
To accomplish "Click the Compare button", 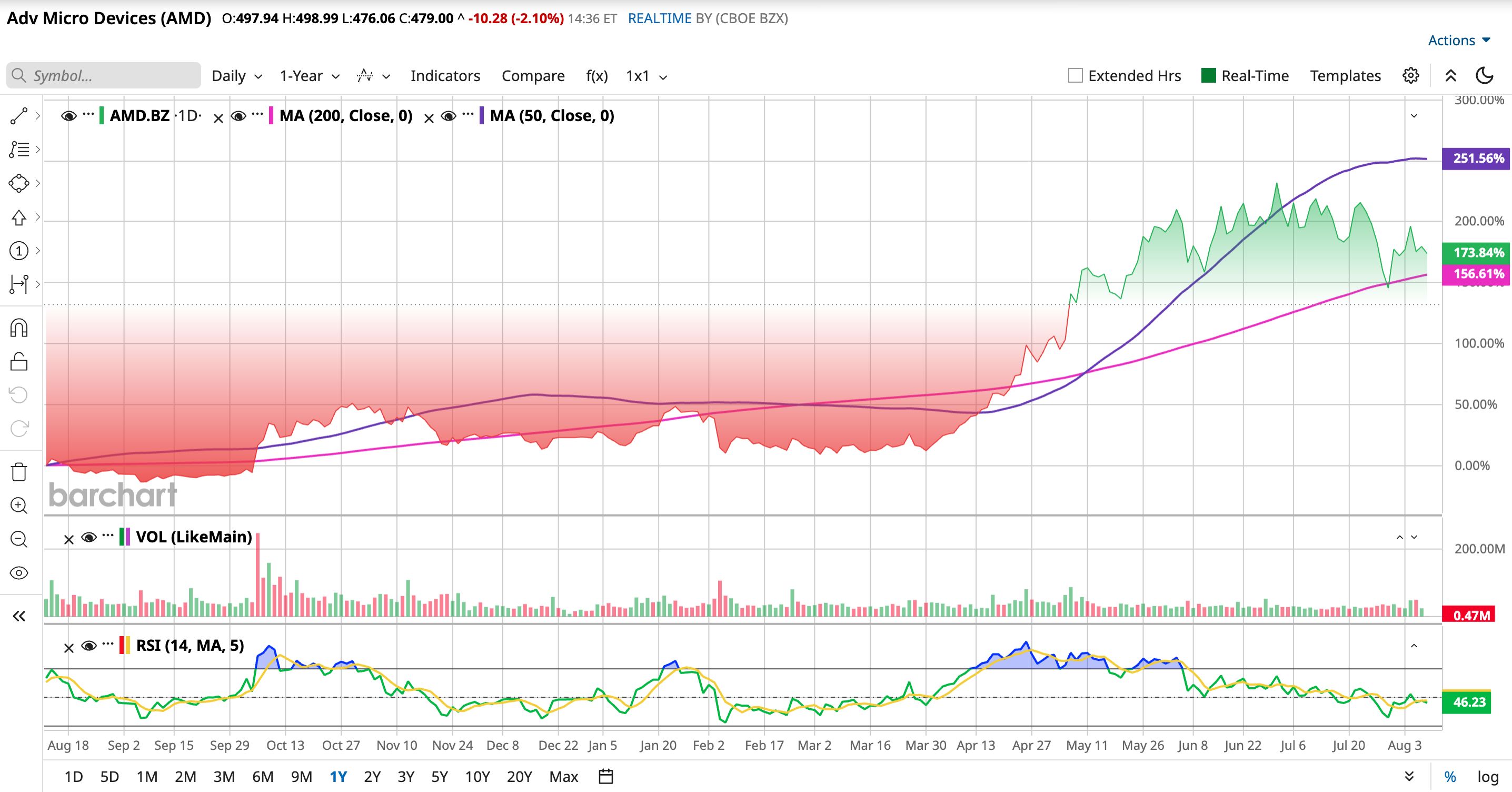I will click(x=533, y=76).
